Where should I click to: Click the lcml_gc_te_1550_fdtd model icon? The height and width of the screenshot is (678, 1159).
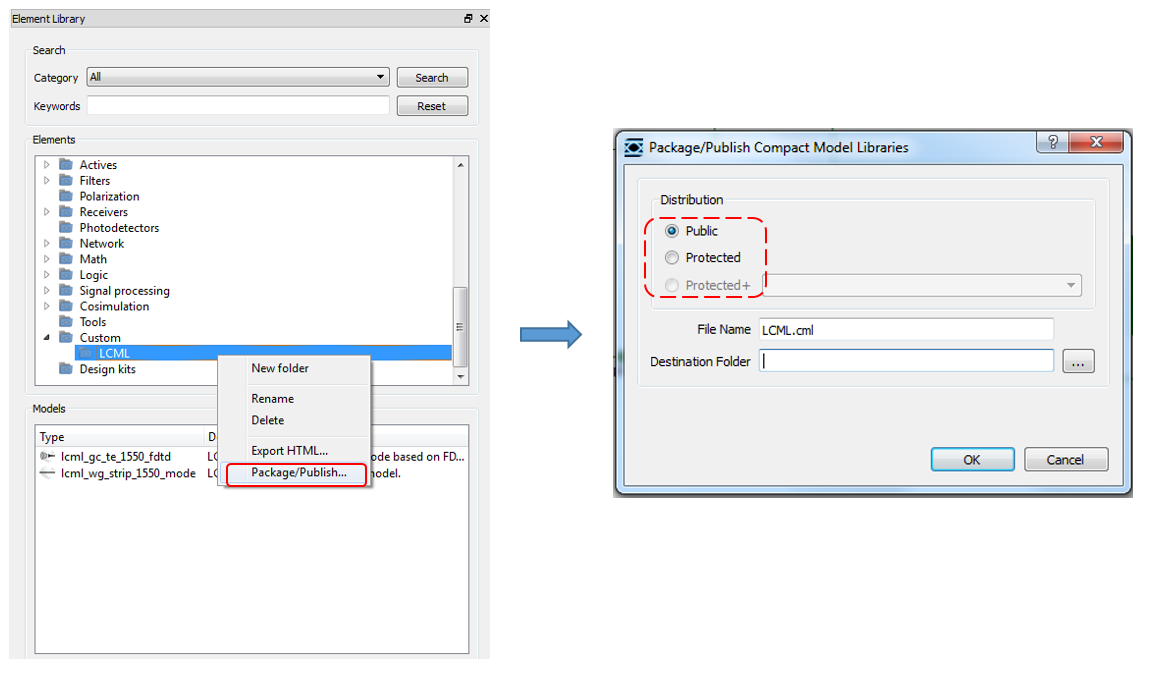[47, 457]
